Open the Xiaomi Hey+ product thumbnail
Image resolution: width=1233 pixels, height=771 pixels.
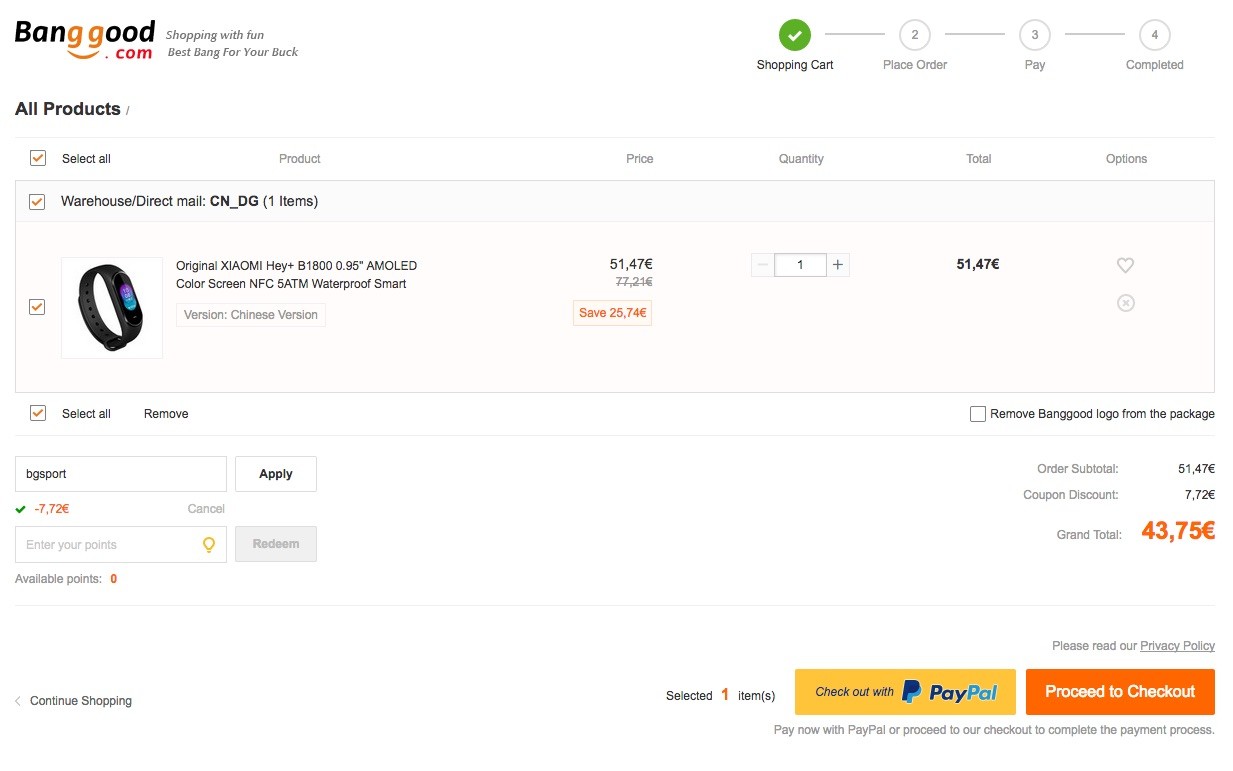[x=112, y=307]
